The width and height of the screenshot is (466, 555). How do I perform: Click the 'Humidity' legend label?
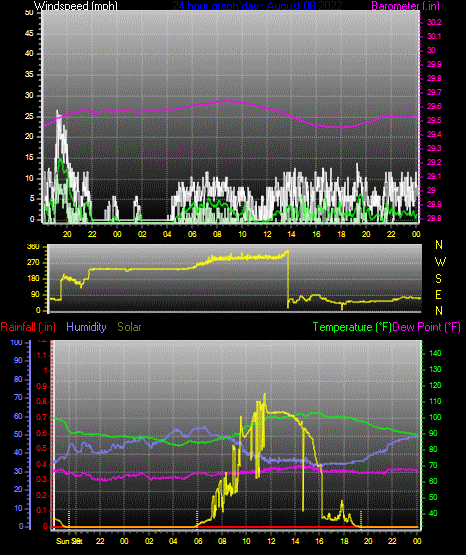coord(86,327)
